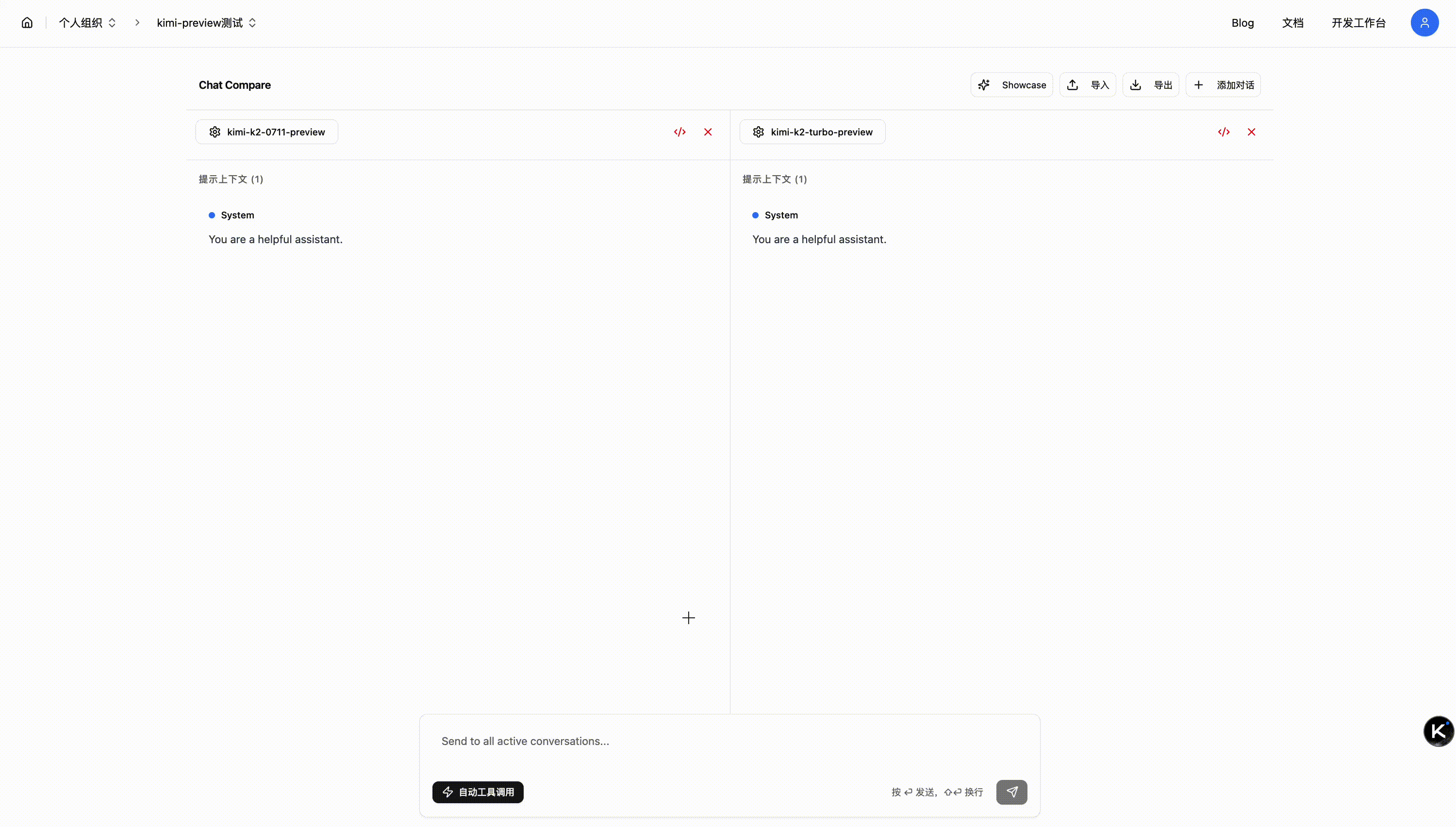This screenshot has width=1456, height=827.
Task: View code for kimi-k2-turbo-preview conversation
Action: tap(1224, 132)
